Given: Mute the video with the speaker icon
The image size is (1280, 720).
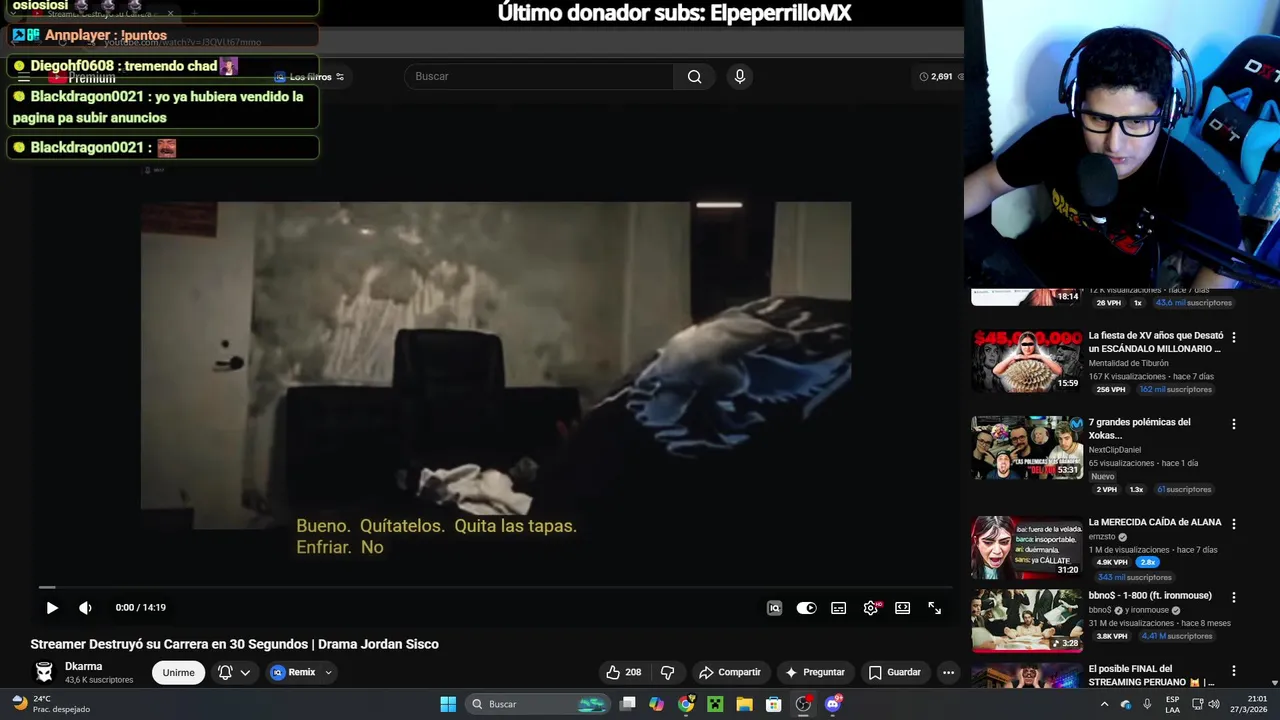Looking at the screenshot, I should [x=85, y=608].
